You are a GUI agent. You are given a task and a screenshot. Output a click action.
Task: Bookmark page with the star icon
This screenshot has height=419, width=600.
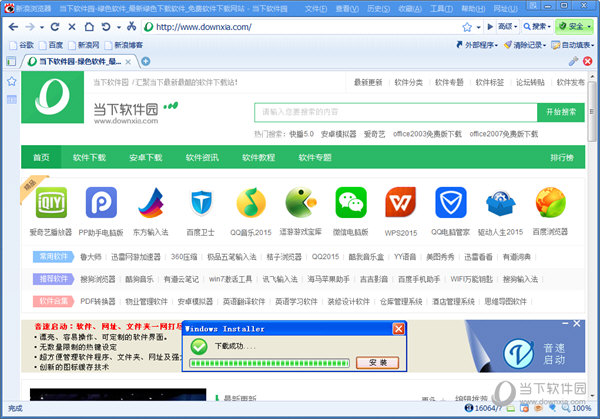click(x=467, y=27)
